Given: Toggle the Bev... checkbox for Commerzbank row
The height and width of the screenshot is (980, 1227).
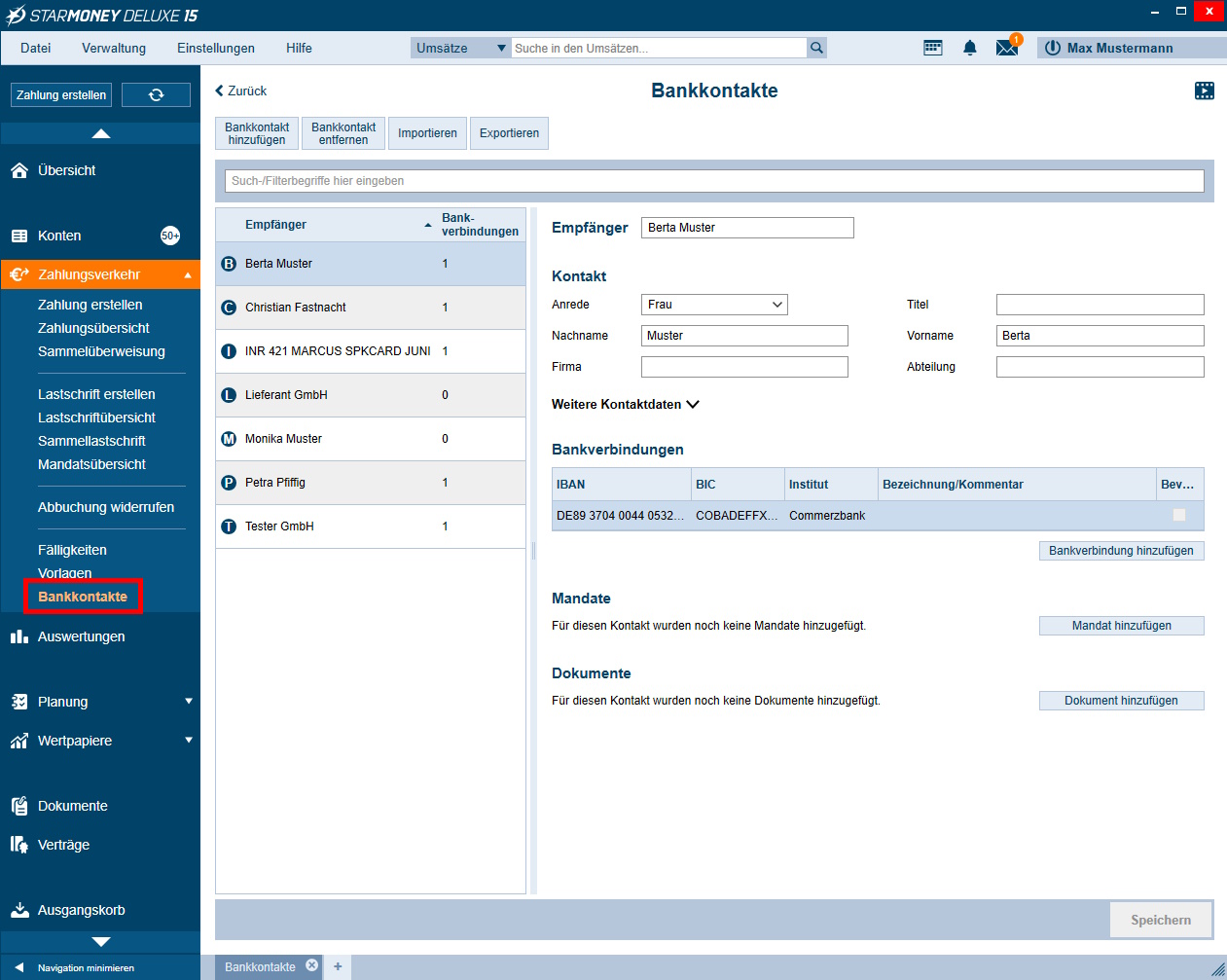Looking at the screenshot, I should pos(1179,515).
